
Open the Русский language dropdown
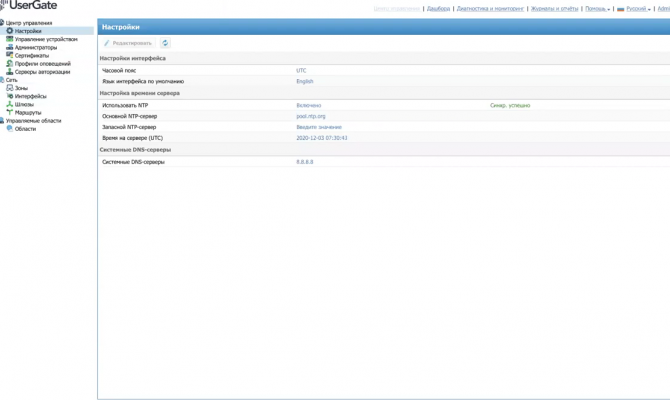634,9
